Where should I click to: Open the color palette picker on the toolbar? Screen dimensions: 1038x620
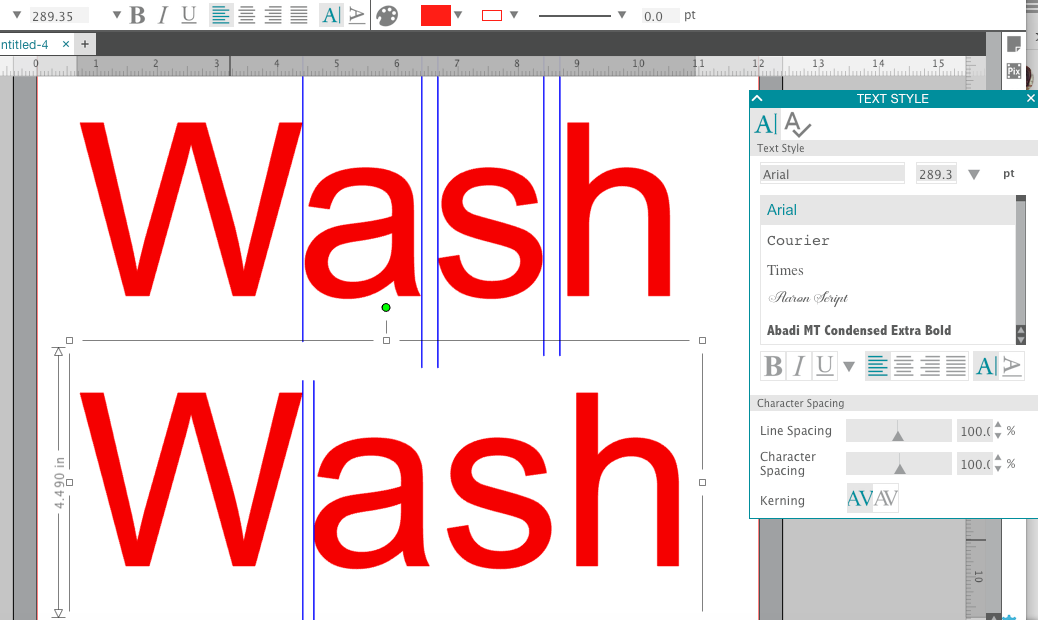click(387, 15)
